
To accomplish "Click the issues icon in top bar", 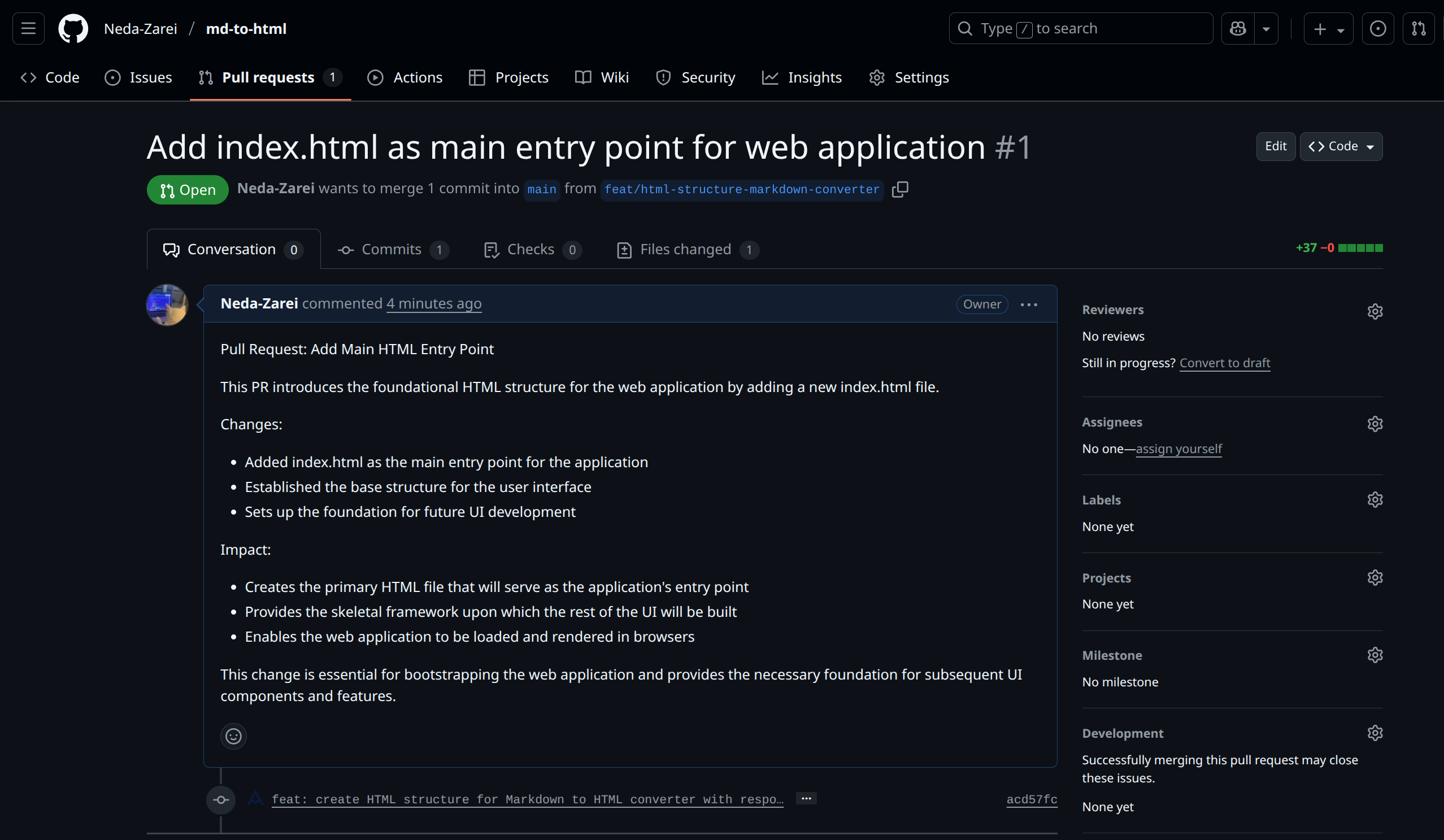I will tap(1377, 28).
